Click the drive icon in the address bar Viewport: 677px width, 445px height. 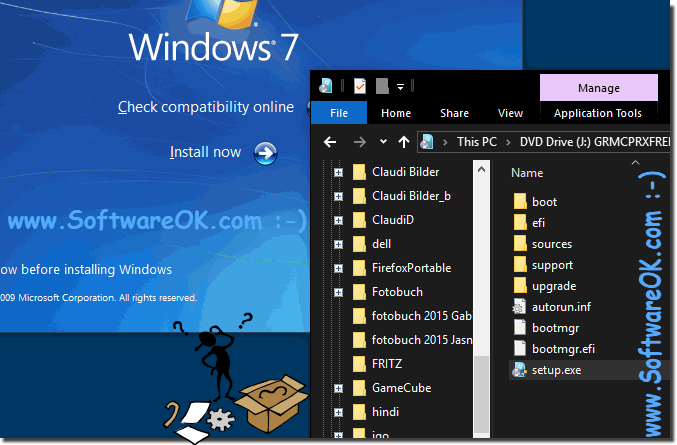pos(427,142)
